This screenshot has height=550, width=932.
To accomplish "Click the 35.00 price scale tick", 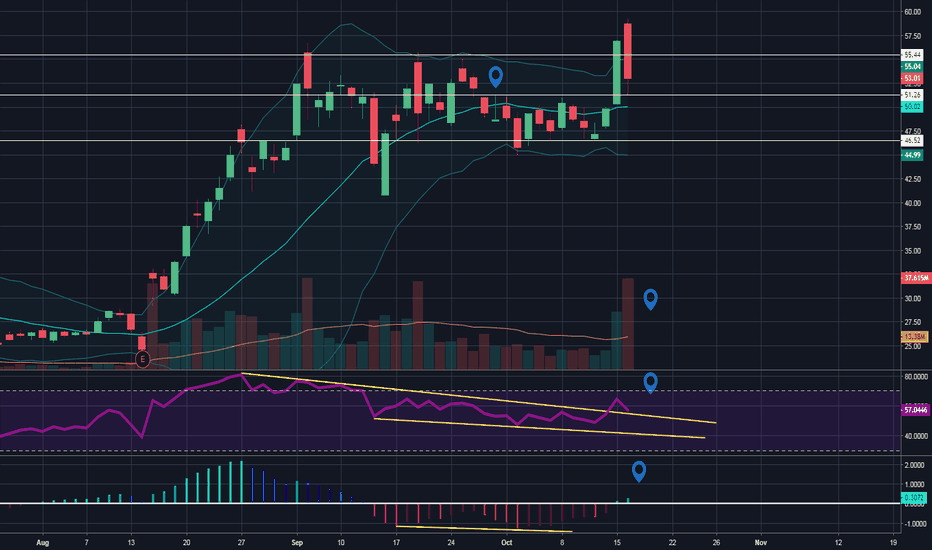I will (912, 251).
